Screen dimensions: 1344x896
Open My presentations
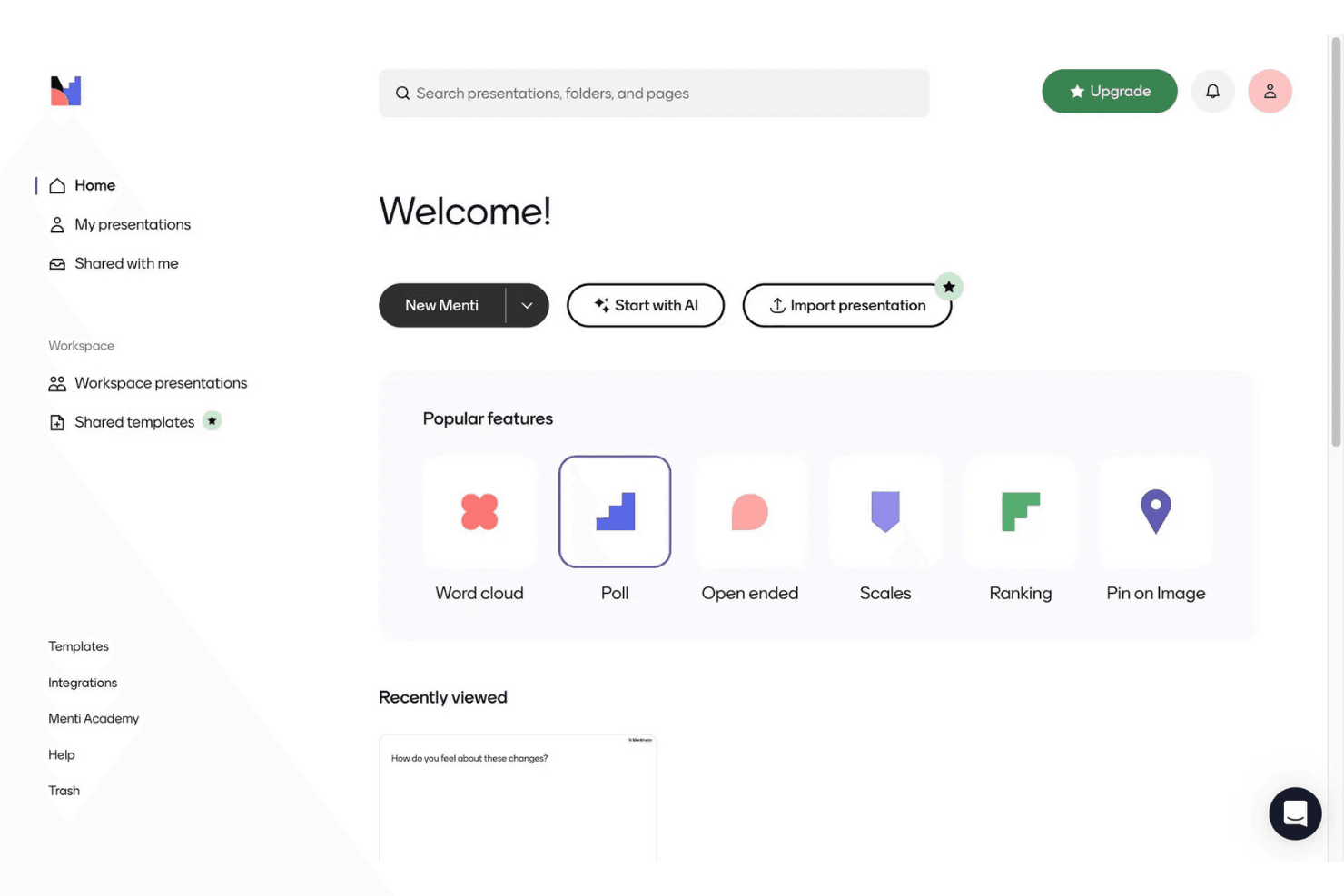click(x=120, y=224)
